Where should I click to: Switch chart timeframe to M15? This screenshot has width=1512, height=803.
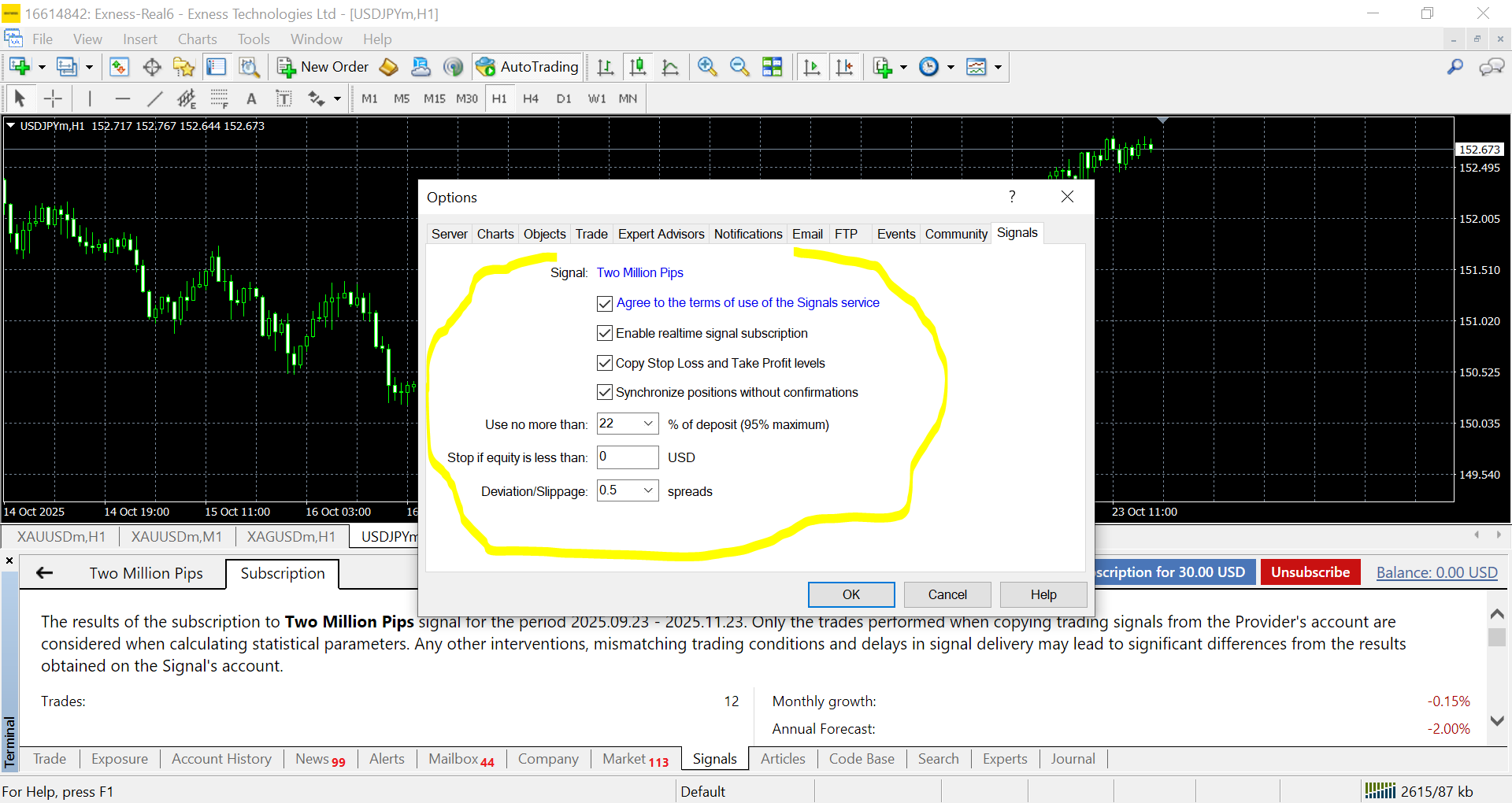coord(435,98)
